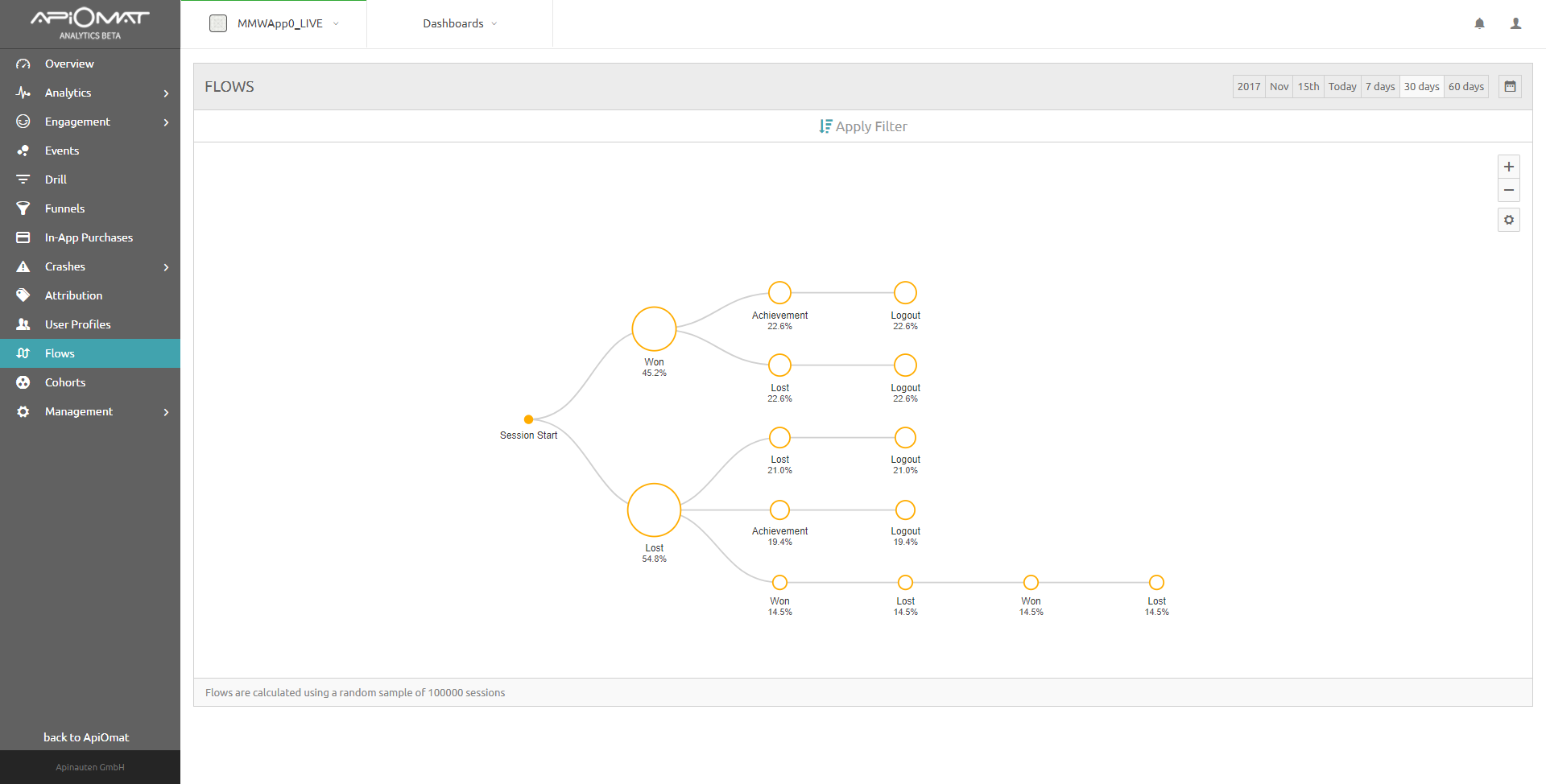Expand the Analytics submenu

pyautogui.click(x=166, y=93)
